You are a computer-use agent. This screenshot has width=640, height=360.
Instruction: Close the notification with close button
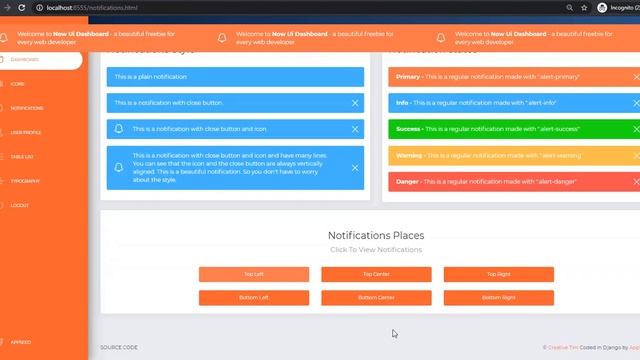pyautogui.click(x=355, y=103)
